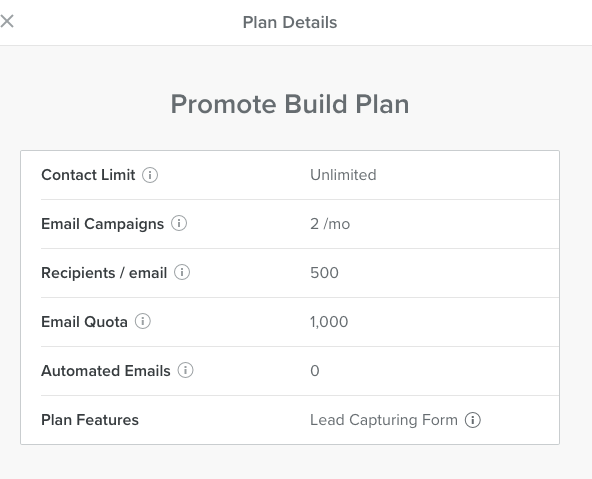Click the Lead Capturing Form text
Image resolution: width=592 pixels, height=479 pixels.
(x=384, y=420)
